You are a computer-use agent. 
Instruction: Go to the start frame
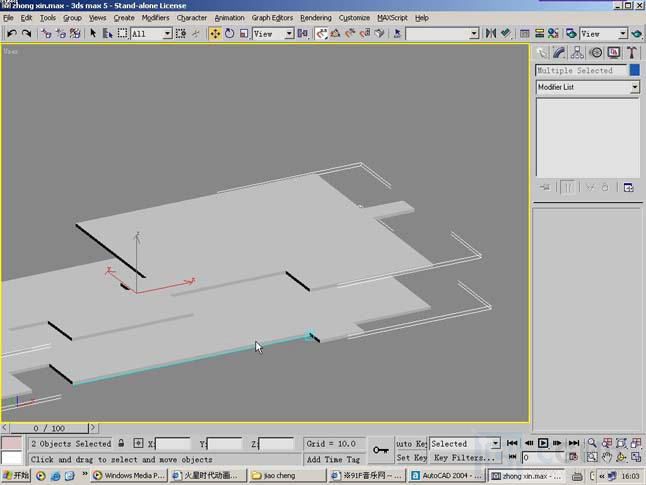512,443
